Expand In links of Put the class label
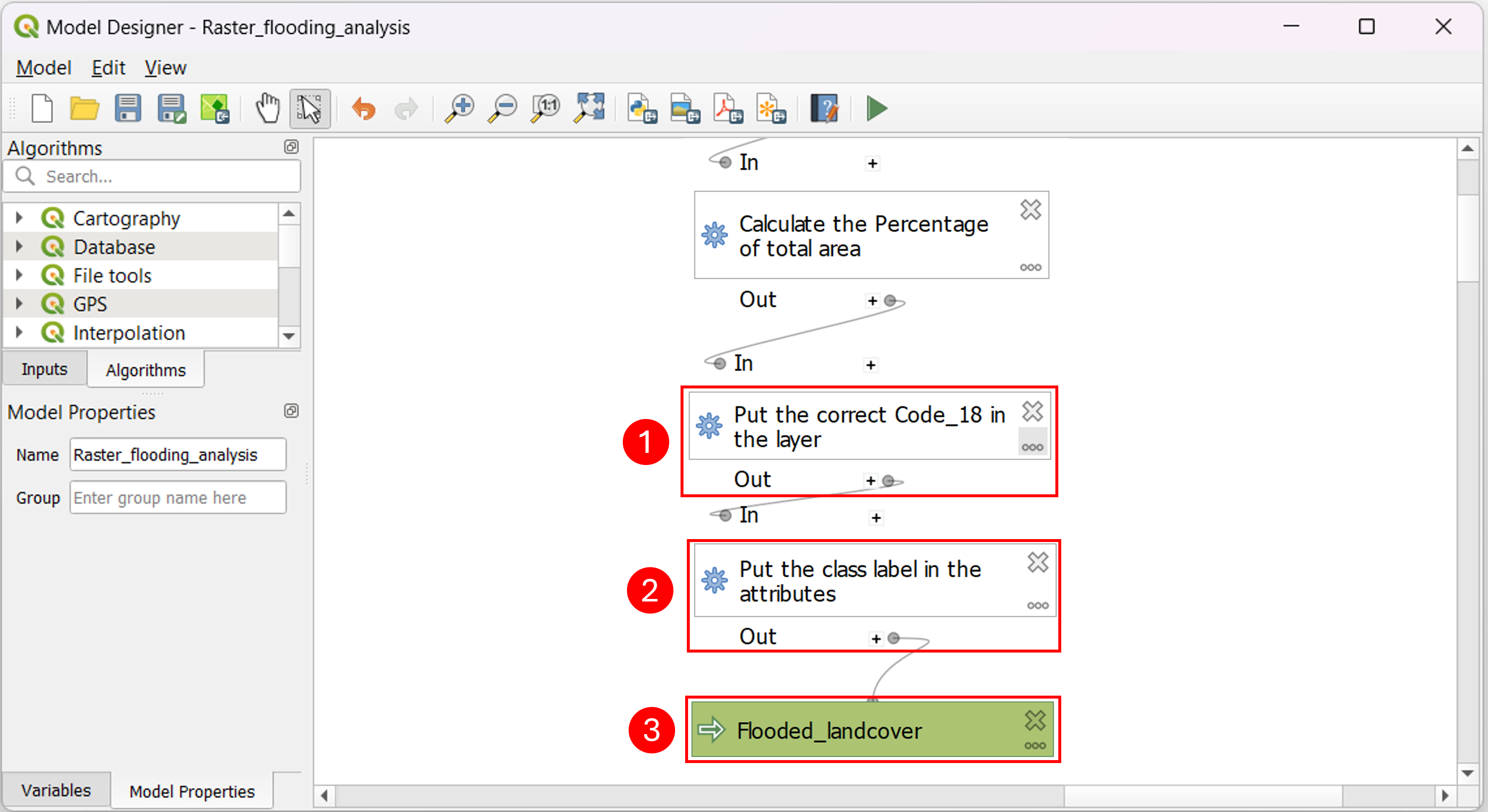This screenshot has height=812, width=1488. pyautogui.click(x=876, y=518)
